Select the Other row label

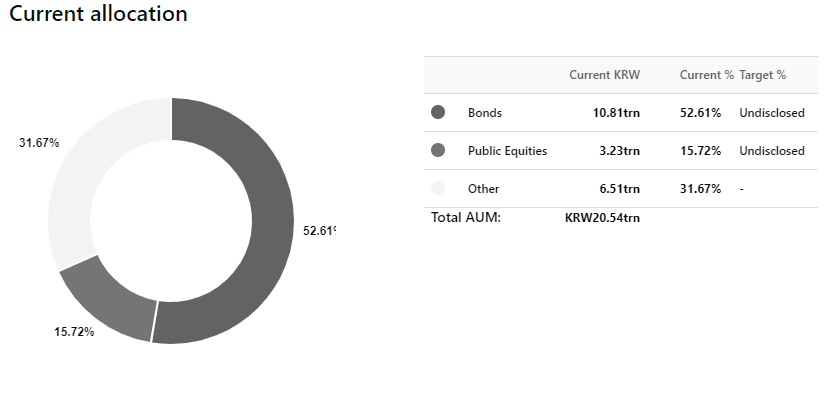483,189
